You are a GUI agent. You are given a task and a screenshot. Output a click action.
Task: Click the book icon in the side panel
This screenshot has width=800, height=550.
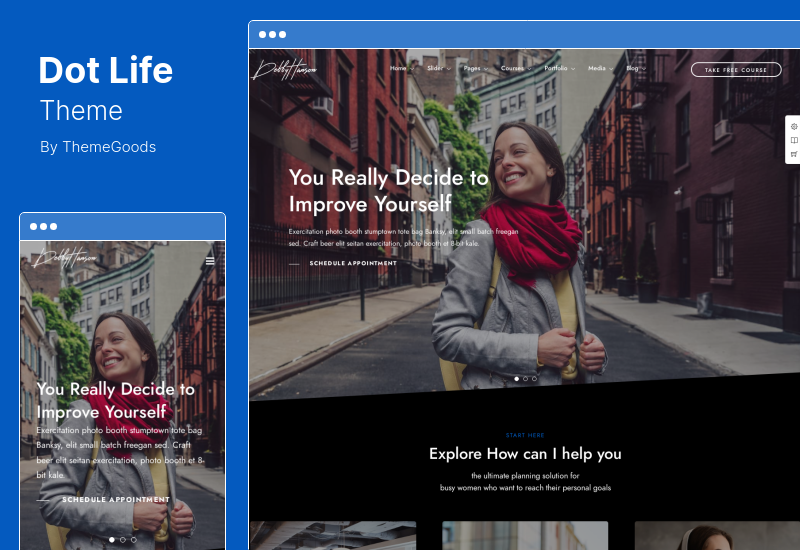pyautogui.click(x=794, y=141)
